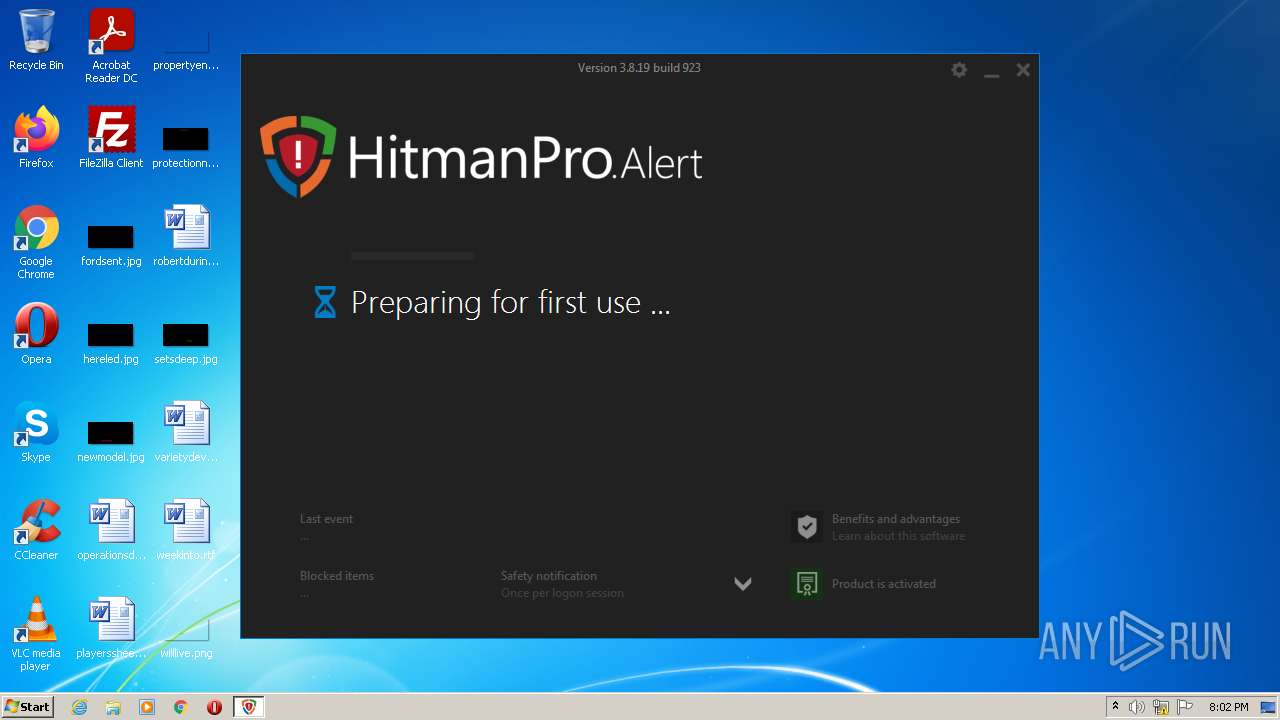Screen dimensions: 1280x720
Task: Open CCleaner desktop shortcut
Action: [x=36, y=530]
